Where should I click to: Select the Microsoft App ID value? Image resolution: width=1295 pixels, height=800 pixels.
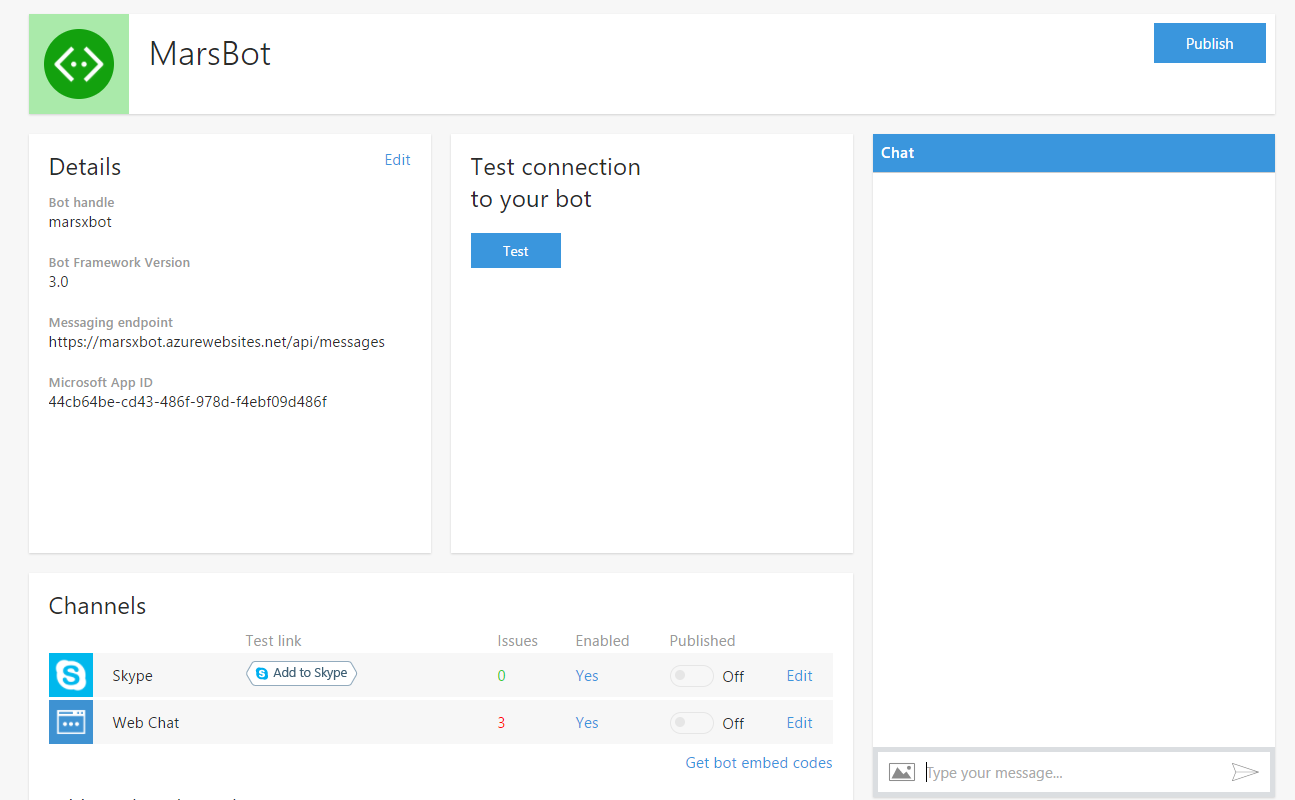point(188,402)
